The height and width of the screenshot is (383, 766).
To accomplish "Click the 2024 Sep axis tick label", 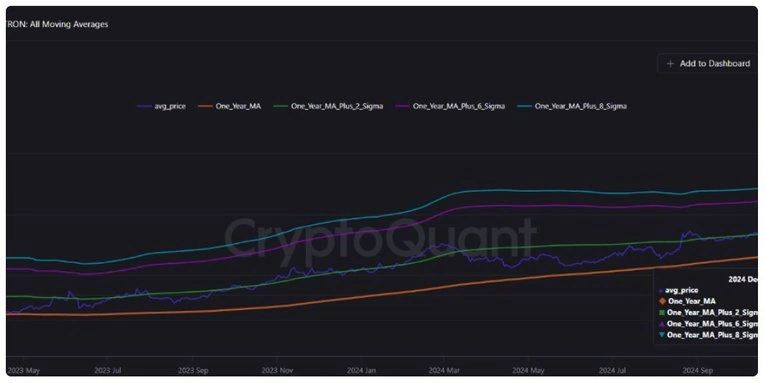I will click(x=698, y=370).
